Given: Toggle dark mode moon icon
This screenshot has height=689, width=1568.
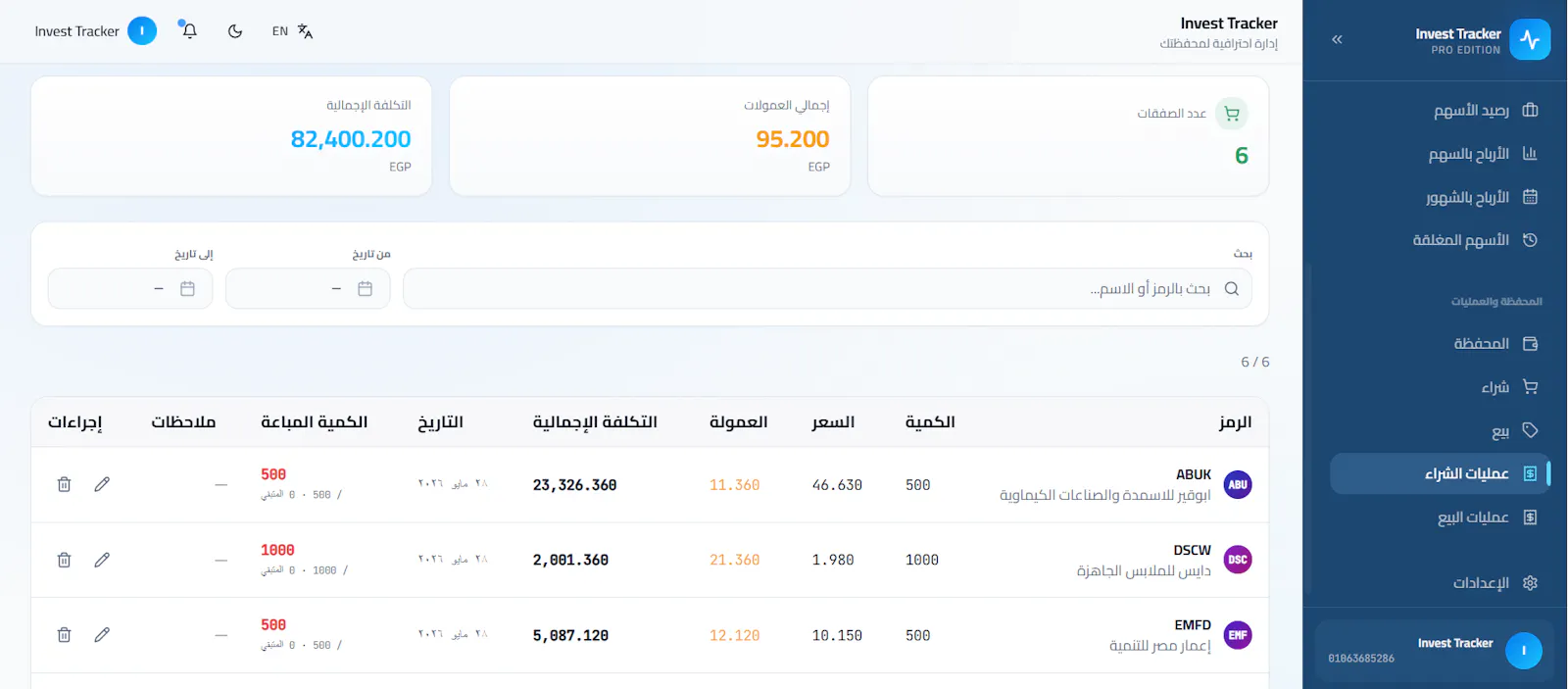Looking at the screenshot, I should point(235,31).
